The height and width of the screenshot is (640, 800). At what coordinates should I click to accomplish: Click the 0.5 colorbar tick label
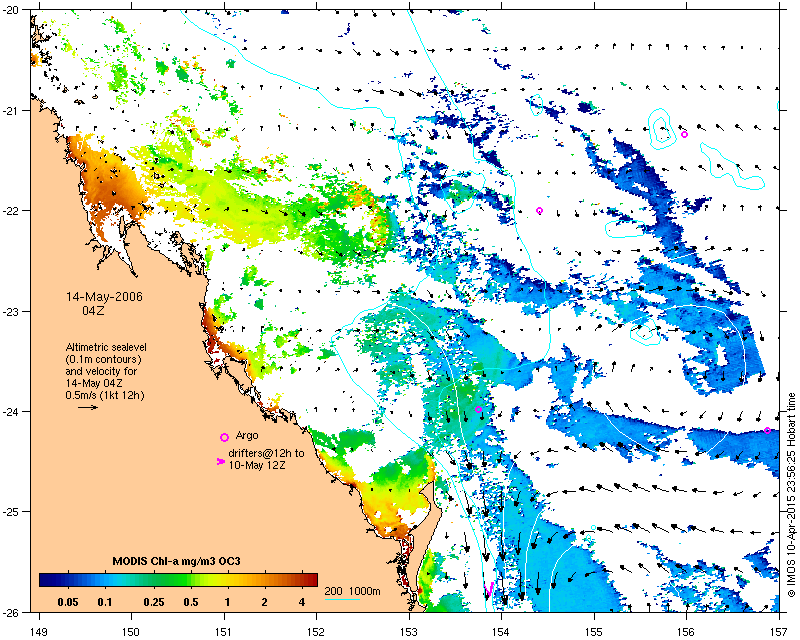191,602
